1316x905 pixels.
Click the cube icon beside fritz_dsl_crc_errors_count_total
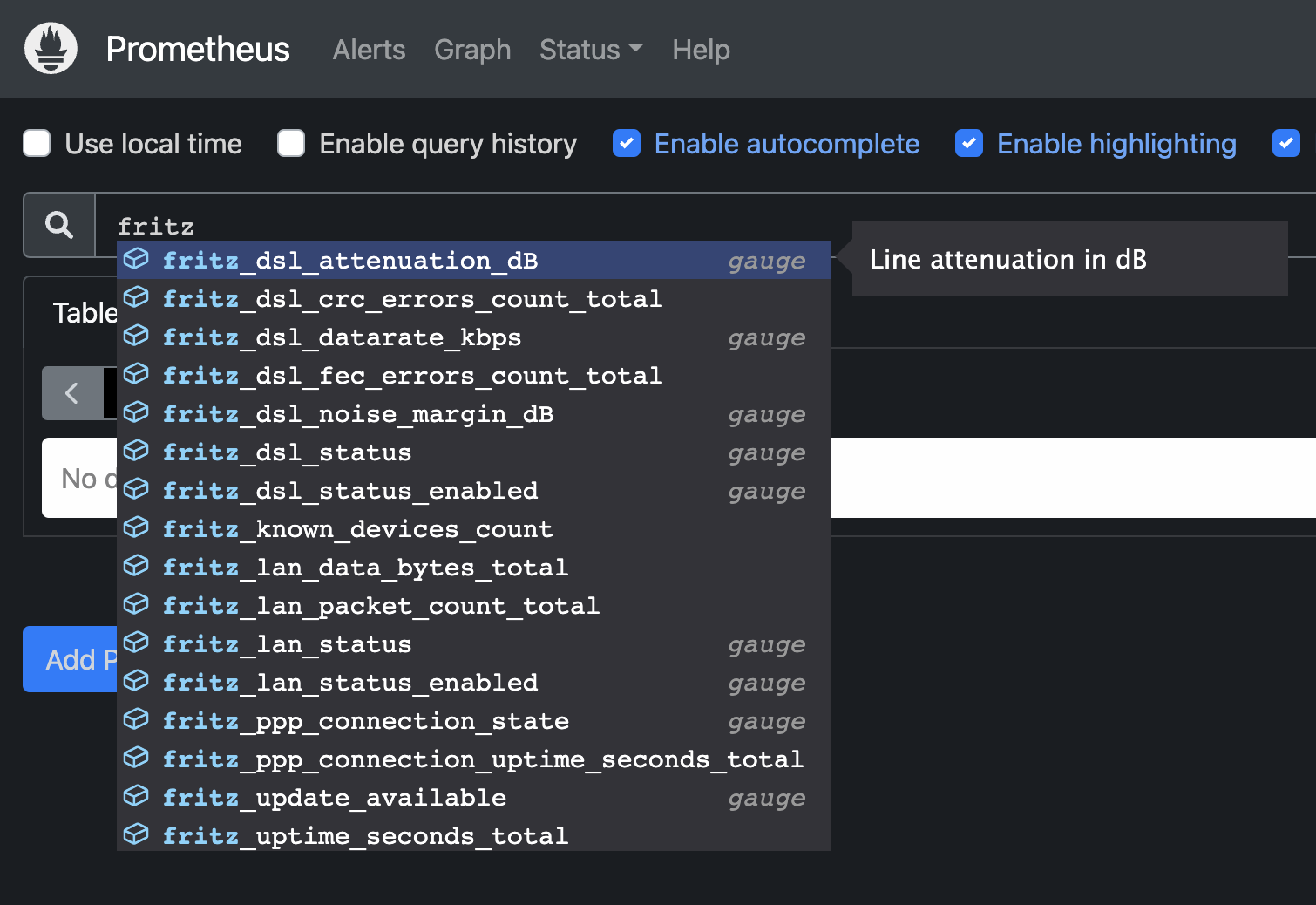[x=136, y=297]
